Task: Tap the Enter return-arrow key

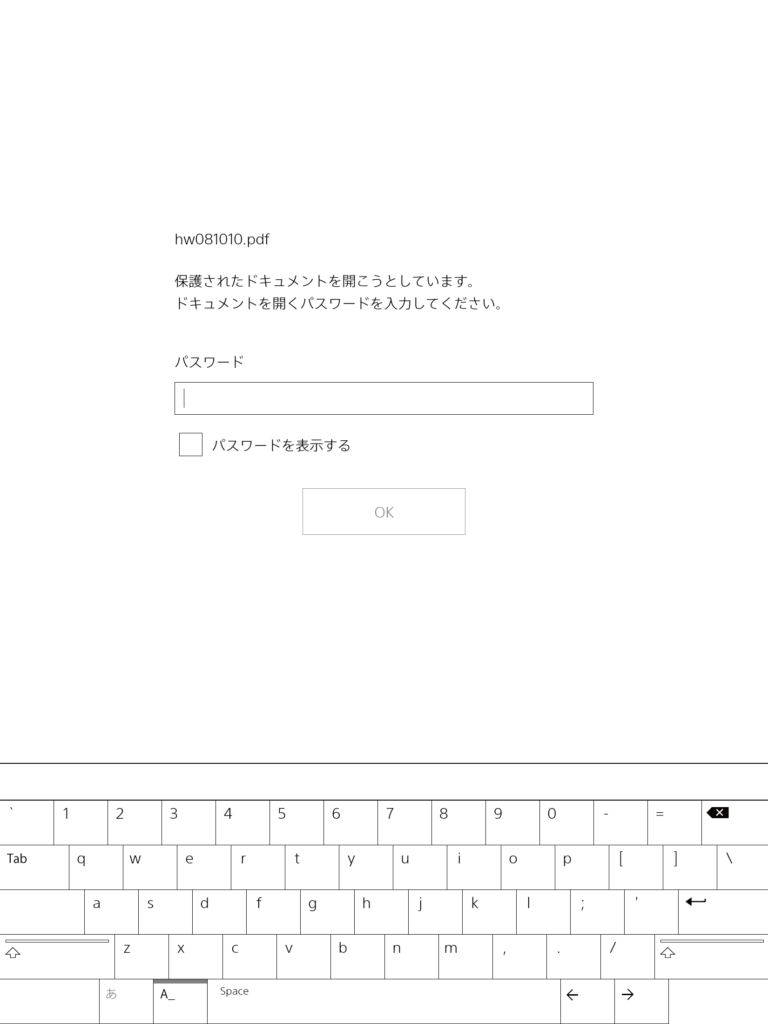Action: (x=723, y=912)
